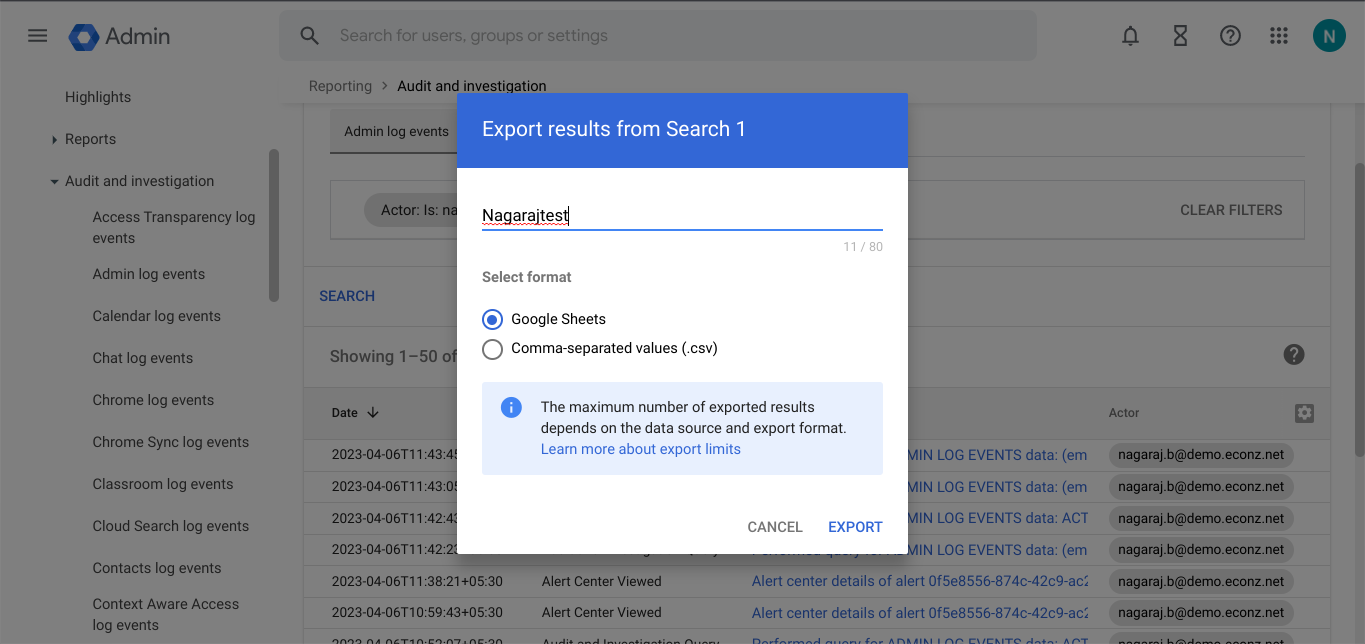
Task: Open the Google apps grid
Action: (x=1279, y=36)
